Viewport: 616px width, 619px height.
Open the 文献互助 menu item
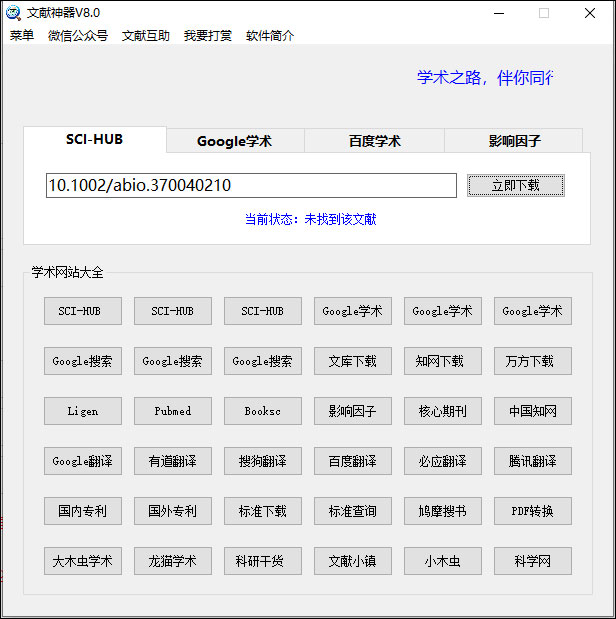[146, 36]
